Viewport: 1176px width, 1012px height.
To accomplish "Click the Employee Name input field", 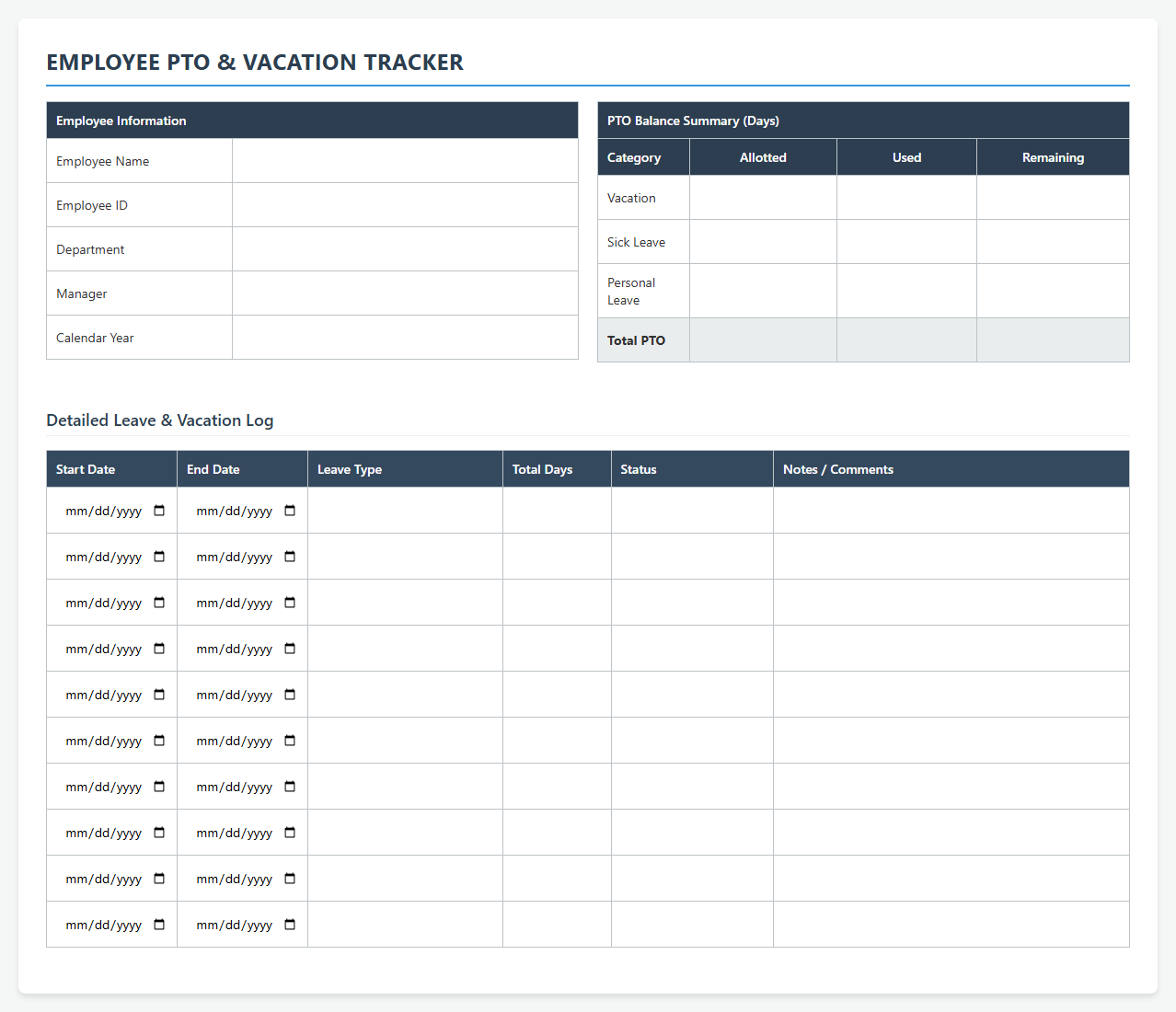I will coord(405,161).
